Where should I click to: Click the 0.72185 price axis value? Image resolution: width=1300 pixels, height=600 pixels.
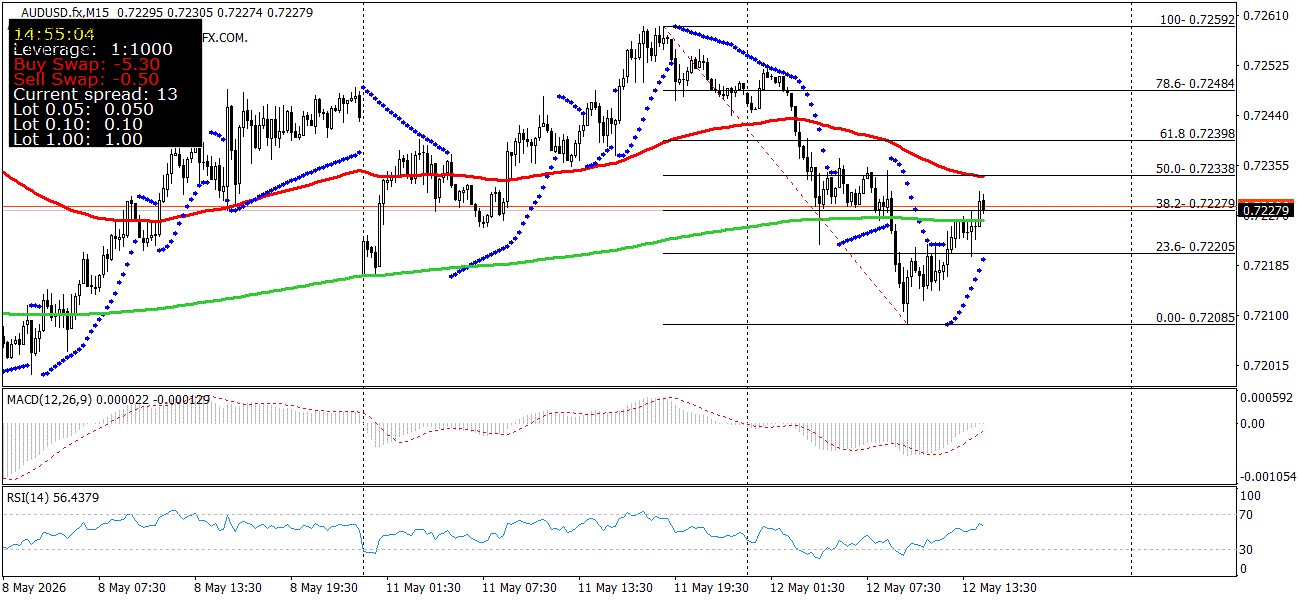(1266, 266)
